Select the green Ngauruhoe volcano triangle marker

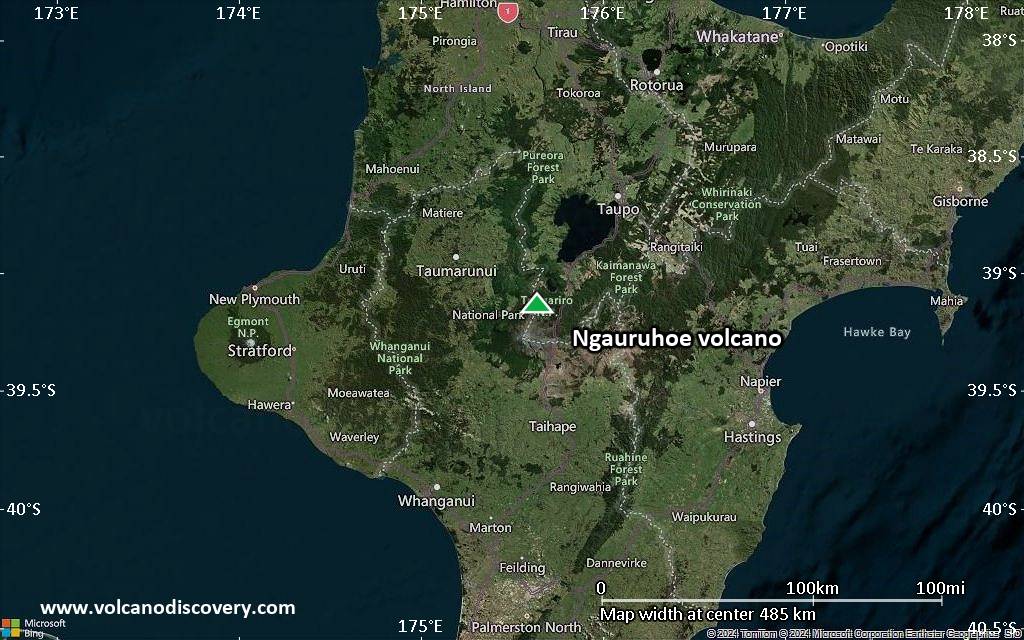tap(536, 304)
